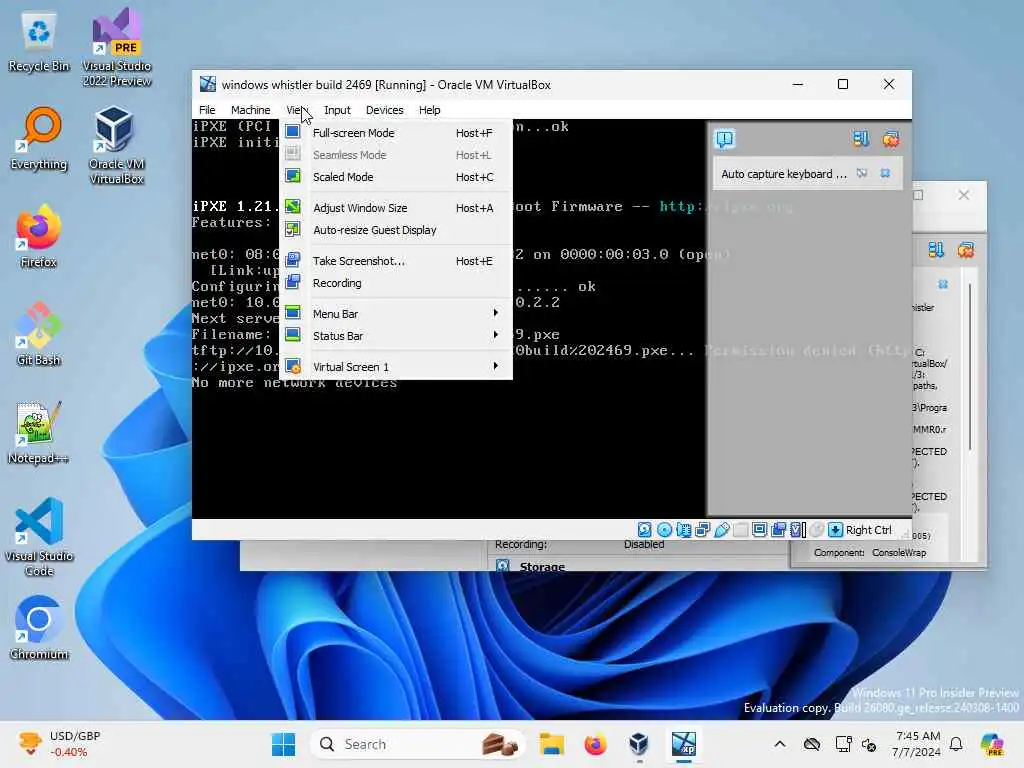Close the open View menu
This screenshot has height=768, width=1024.
tap(296, 110)
